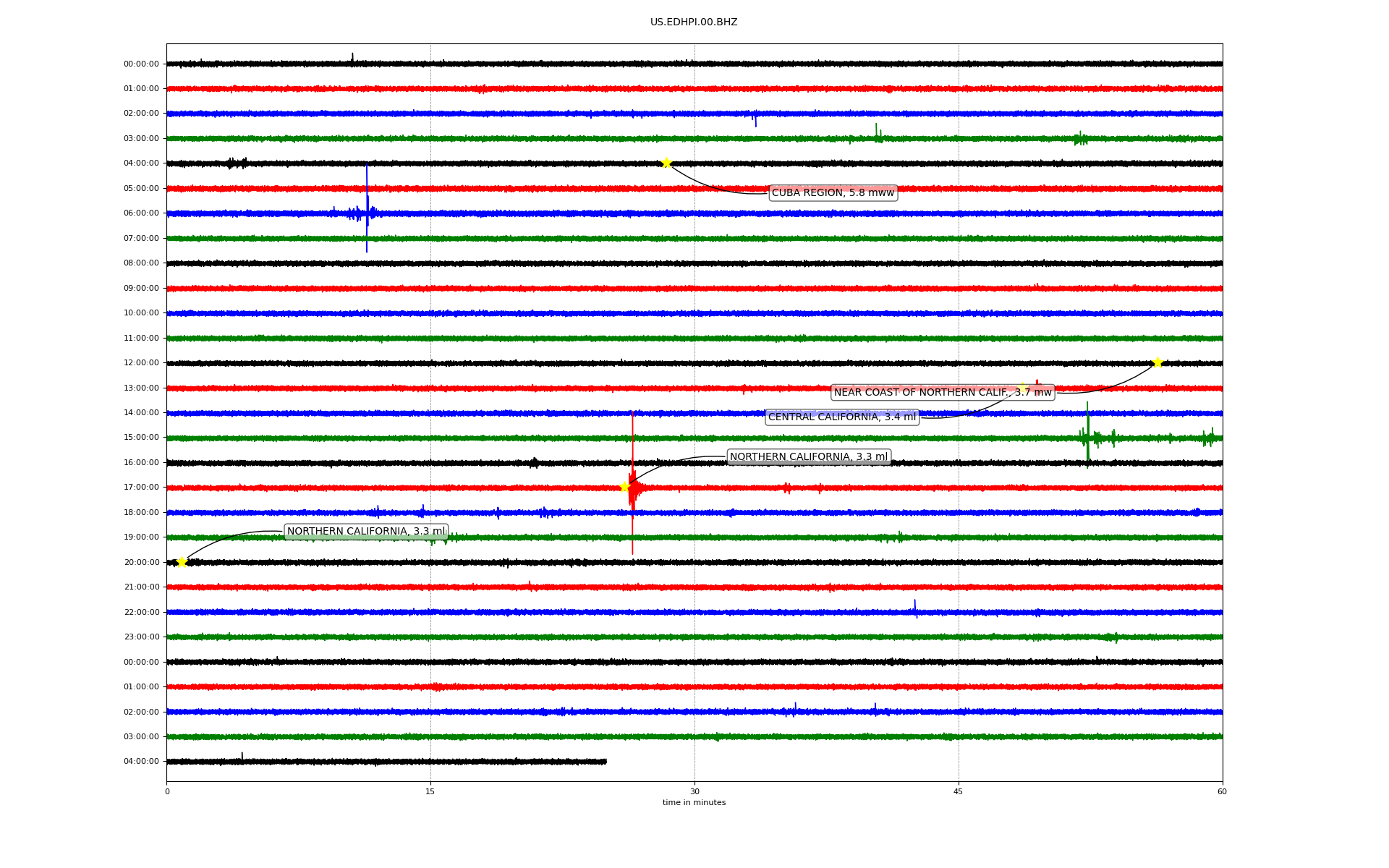Image resolution: width=1389 pixels, height=868 pixels.
Task: Click the 'time in minutes' axis label
Action: (x=694, y=803)
